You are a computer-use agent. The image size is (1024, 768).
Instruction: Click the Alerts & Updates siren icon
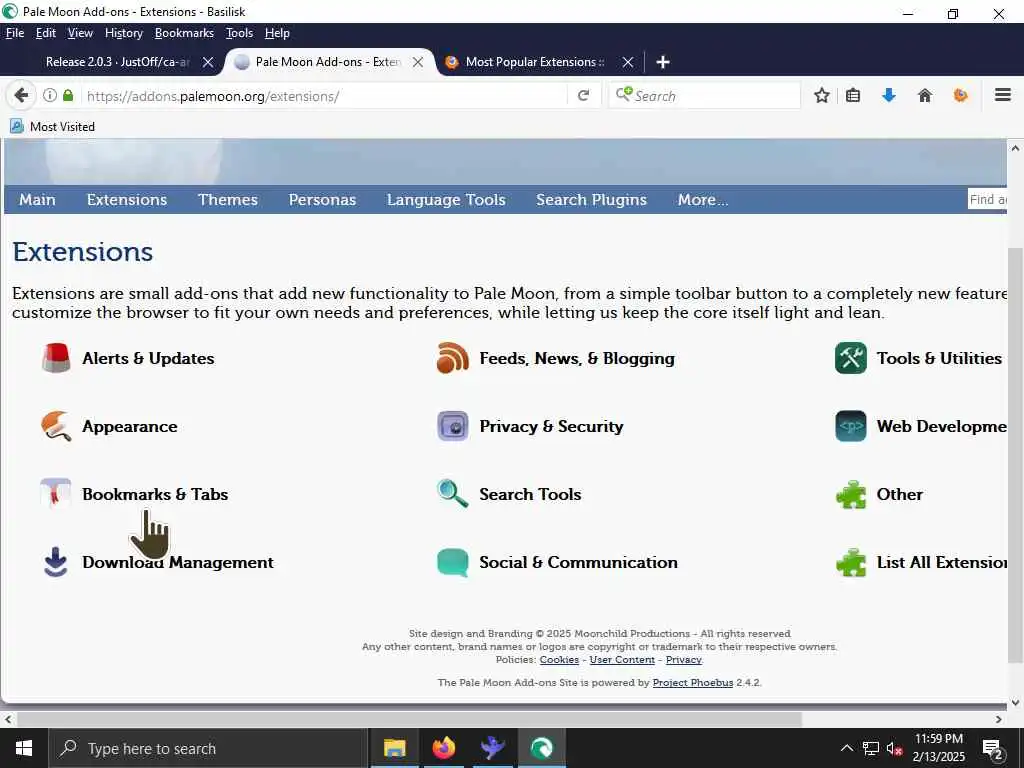56,358
